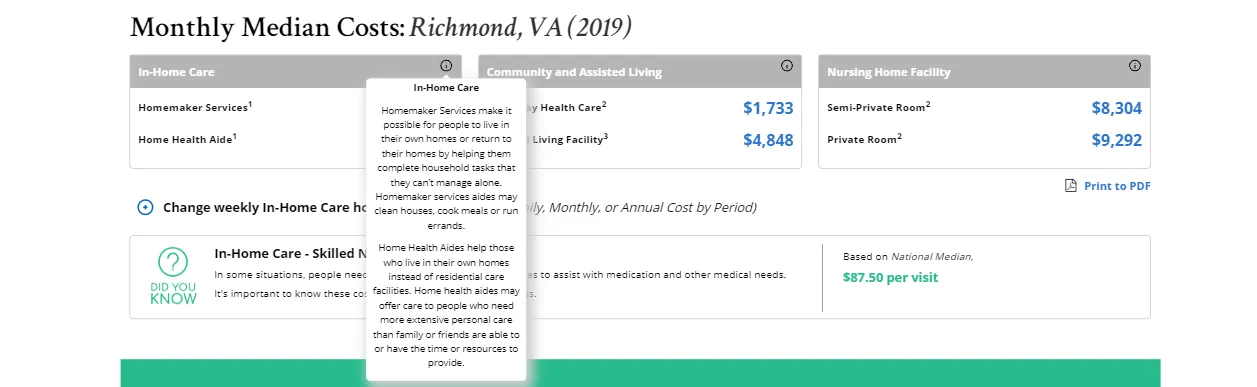The height and width of the screenshot is (387, 1257).
Task: Select the Private Room cost $9,292
Action: tap(1117, 140)
